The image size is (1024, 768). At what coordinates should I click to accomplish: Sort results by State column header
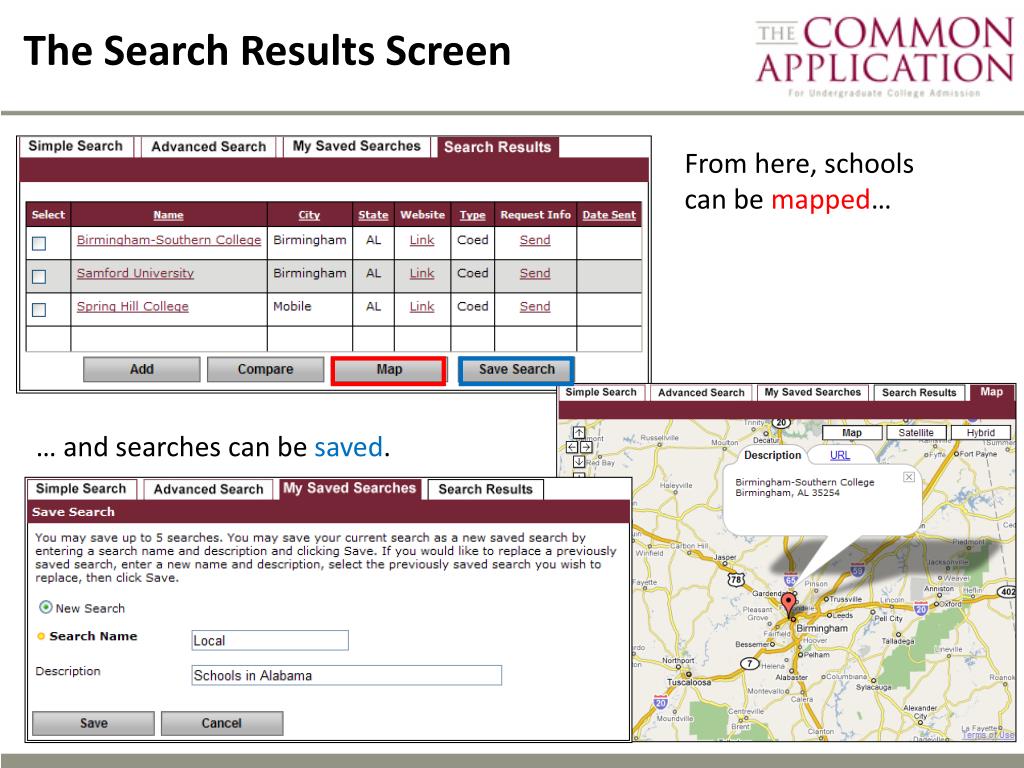[373, 215]
